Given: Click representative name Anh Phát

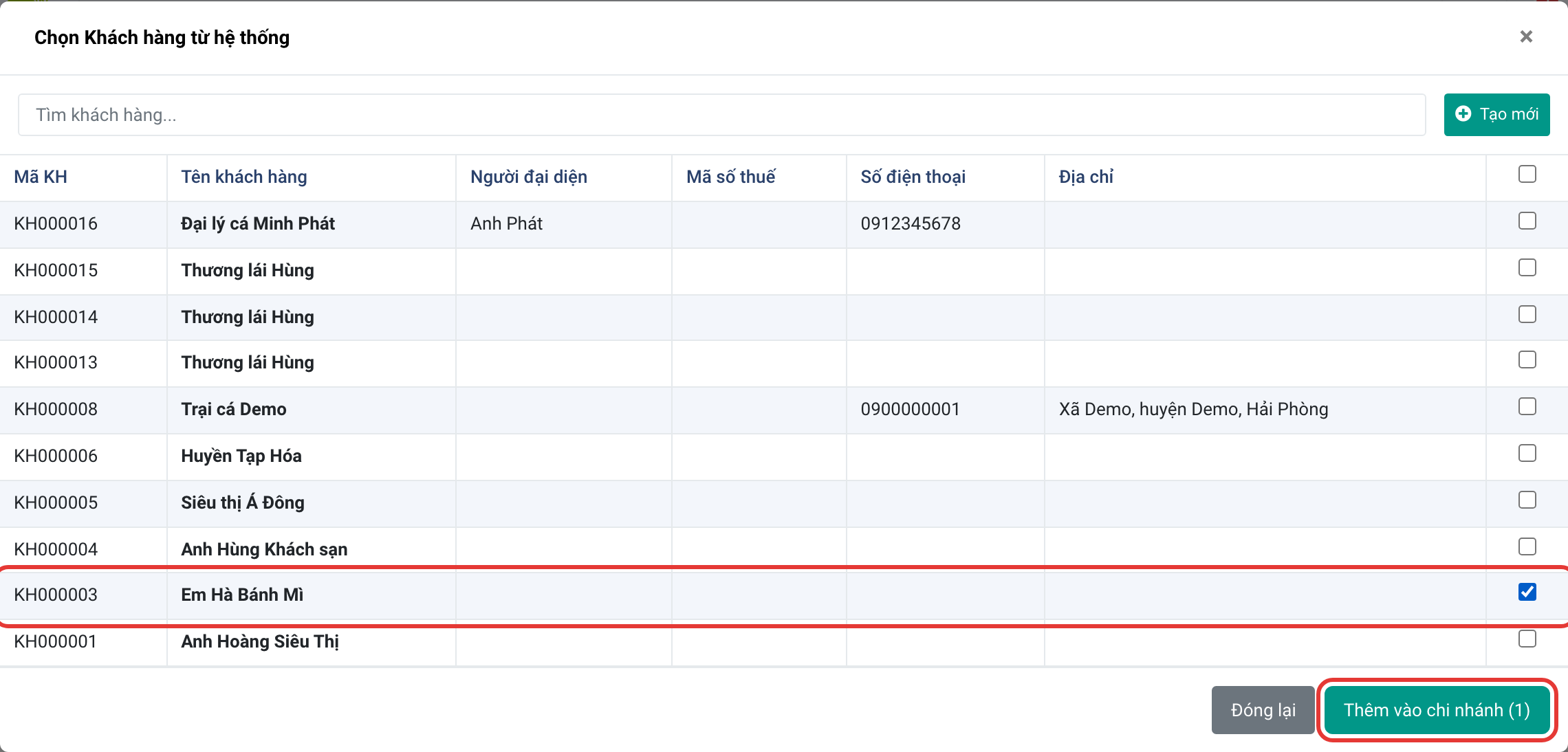Looking at the screenshot, I should (x=507, y=223).
